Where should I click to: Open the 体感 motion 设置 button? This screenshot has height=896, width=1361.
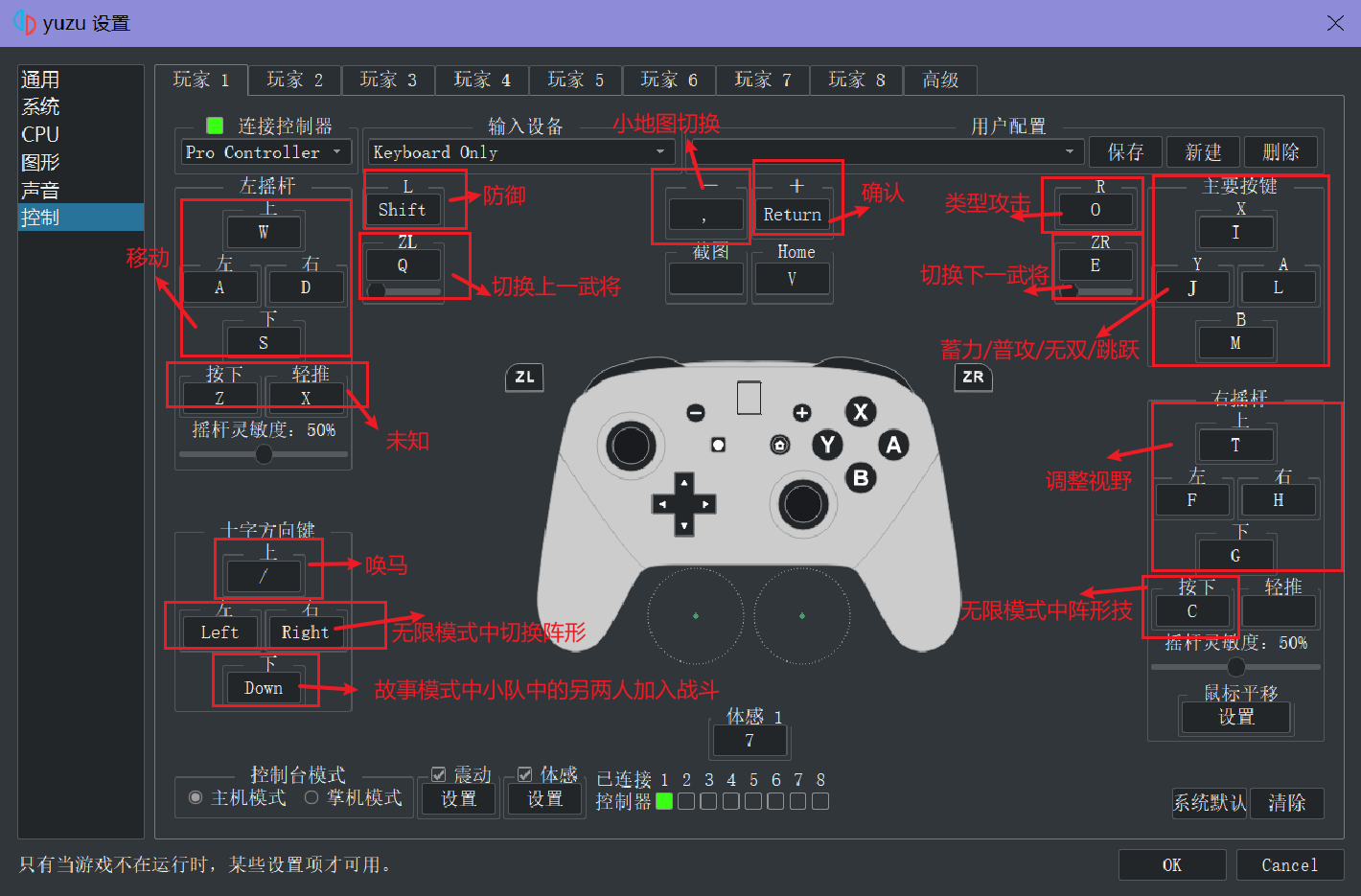(x=544, y=799)
